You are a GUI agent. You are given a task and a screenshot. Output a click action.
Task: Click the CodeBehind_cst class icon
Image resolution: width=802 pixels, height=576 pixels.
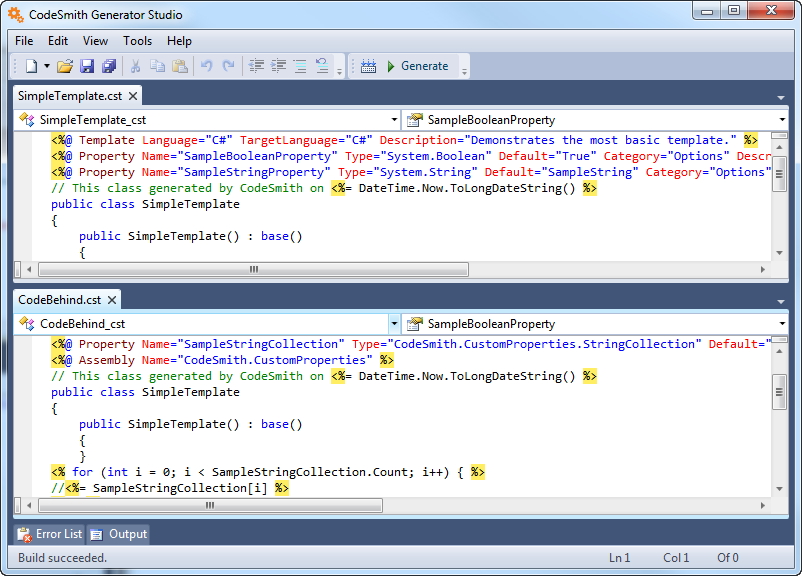[x=27, y=324]
